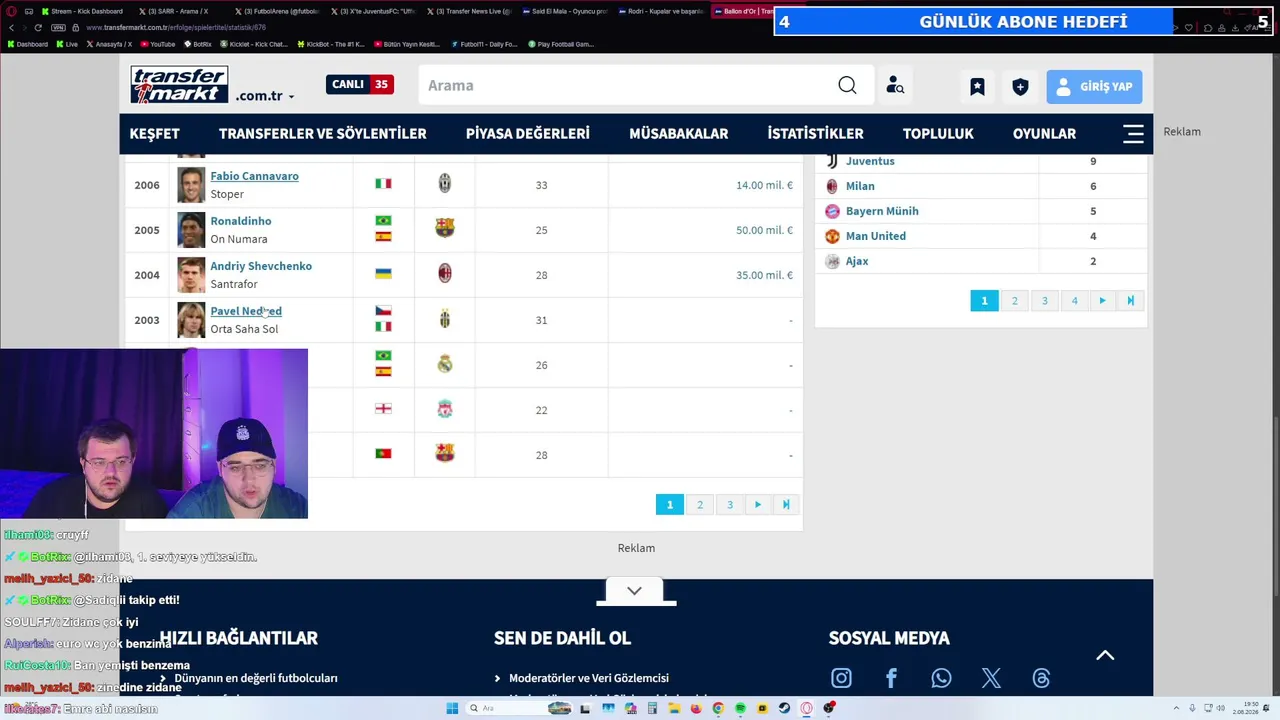Switch to Stream - Kick Dashboard browser tab
The width and height of the screenshot is (1280, 720).
[85, 11]
